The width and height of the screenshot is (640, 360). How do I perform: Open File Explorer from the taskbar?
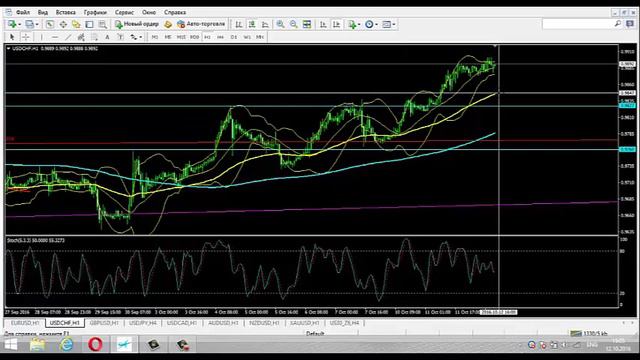tap(37, 345)
